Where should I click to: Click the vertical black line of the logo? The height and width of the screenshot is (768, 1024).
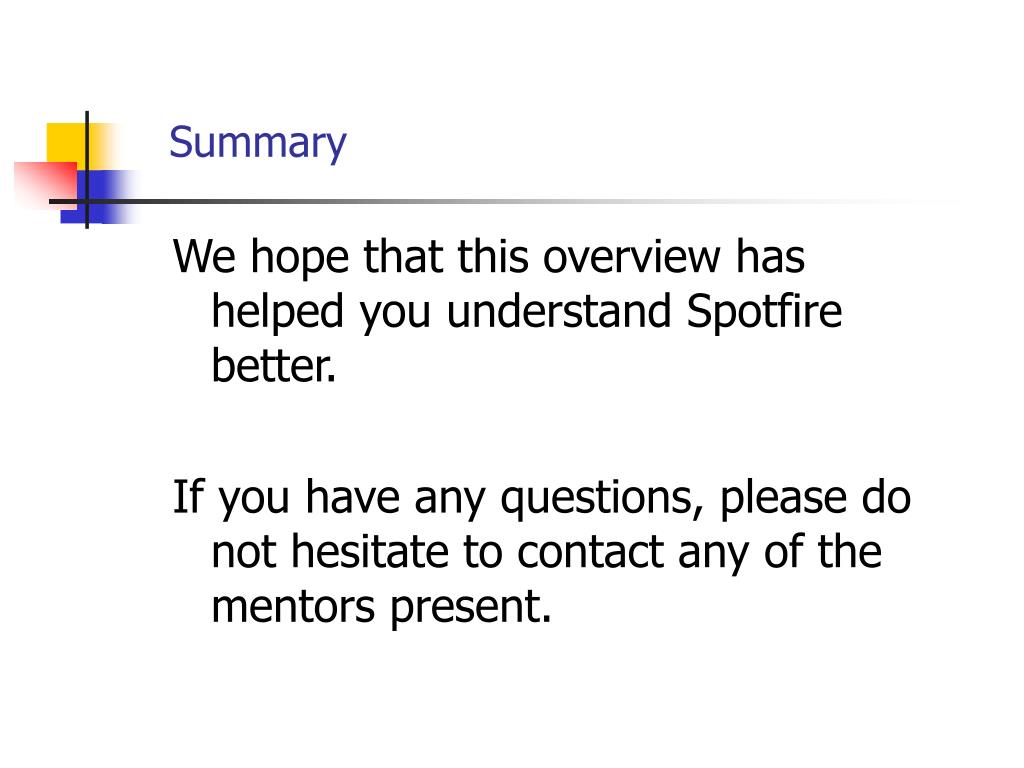coord(87,170)
